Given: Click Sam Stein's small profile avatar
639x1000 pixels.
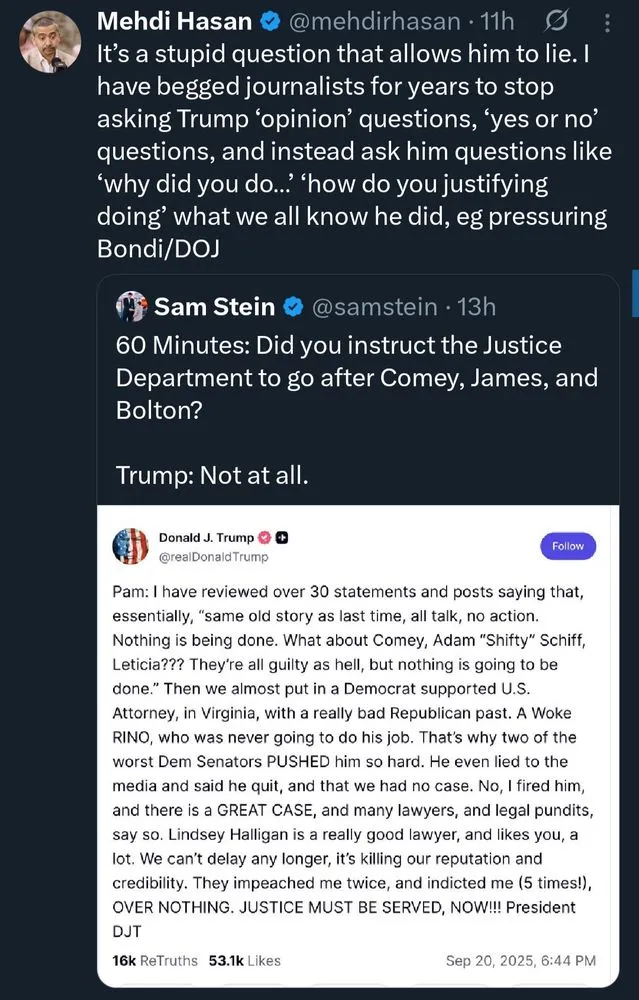Looking at the screenshot, I should tap(132, 307).
